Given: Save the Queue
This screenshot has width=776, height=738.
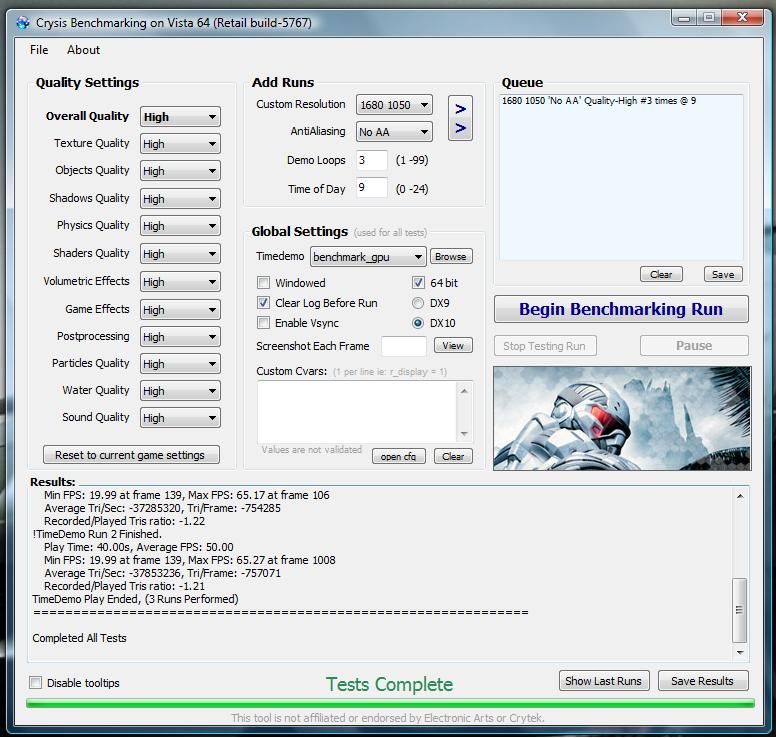Looking at the screenshot, I should pyautogui.click(x=723, y=274).
